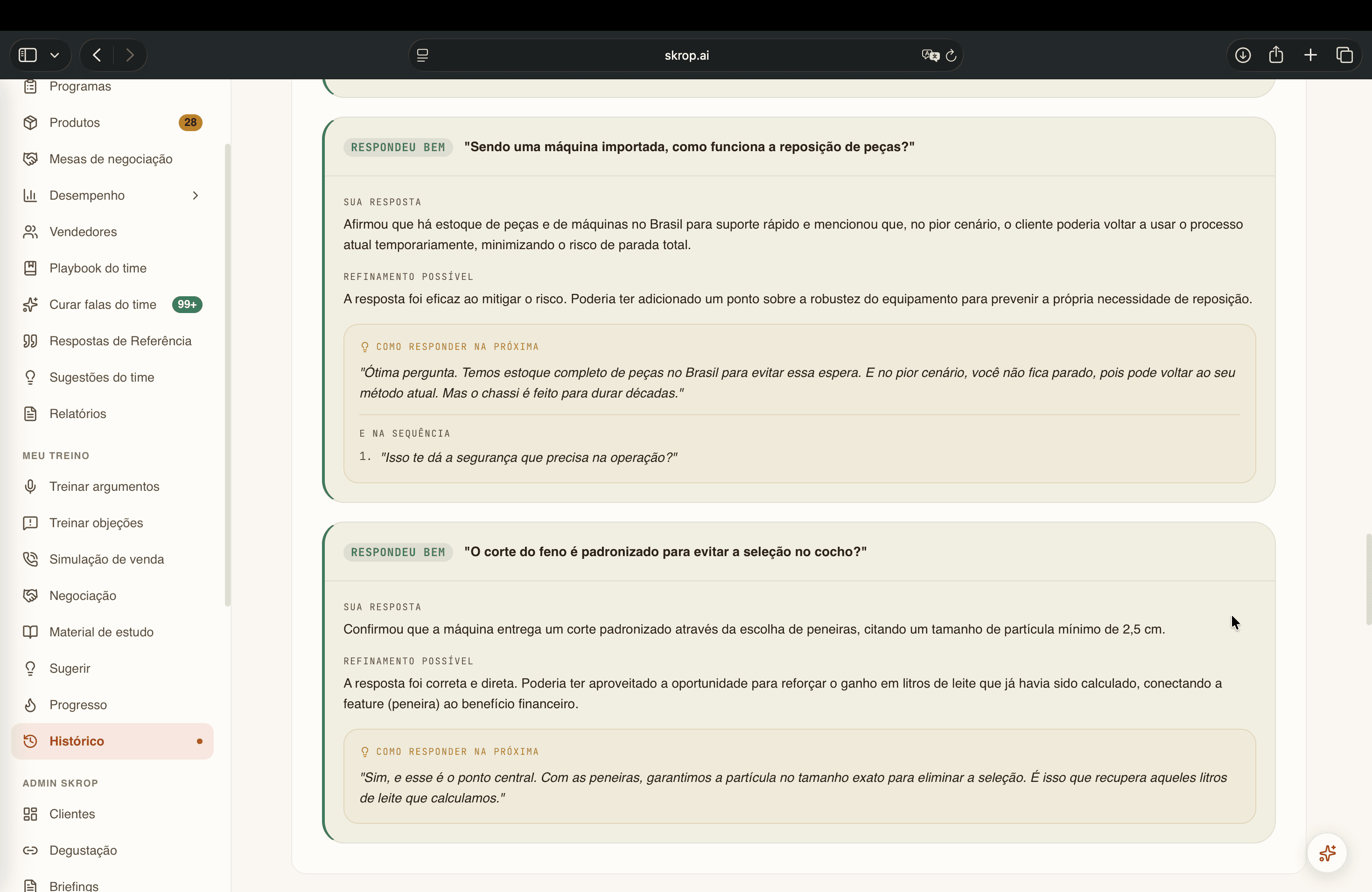This screenshot has height=892, width=1372.
Task: Click the floating sparkle assistant button
Action: (x=1327, y=853)
